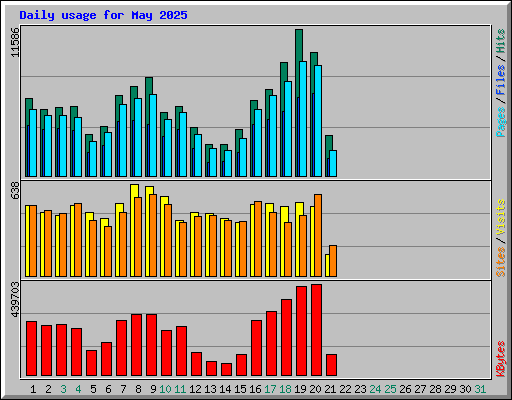Click the orange "Sites" legend word
512x400 pixels.
click(501, 262)
